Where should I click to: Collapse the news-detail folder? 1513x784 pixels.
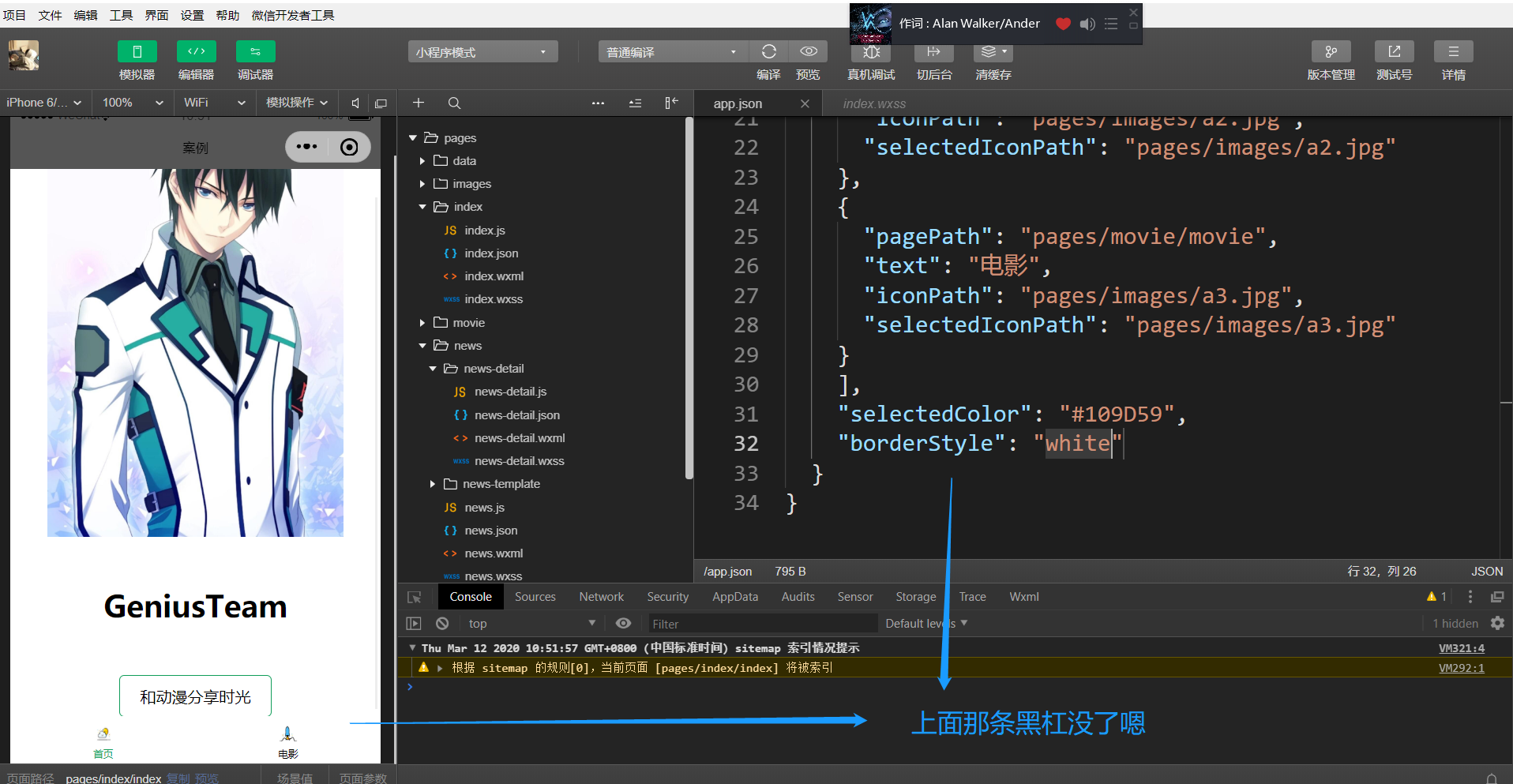click(433, 369)
